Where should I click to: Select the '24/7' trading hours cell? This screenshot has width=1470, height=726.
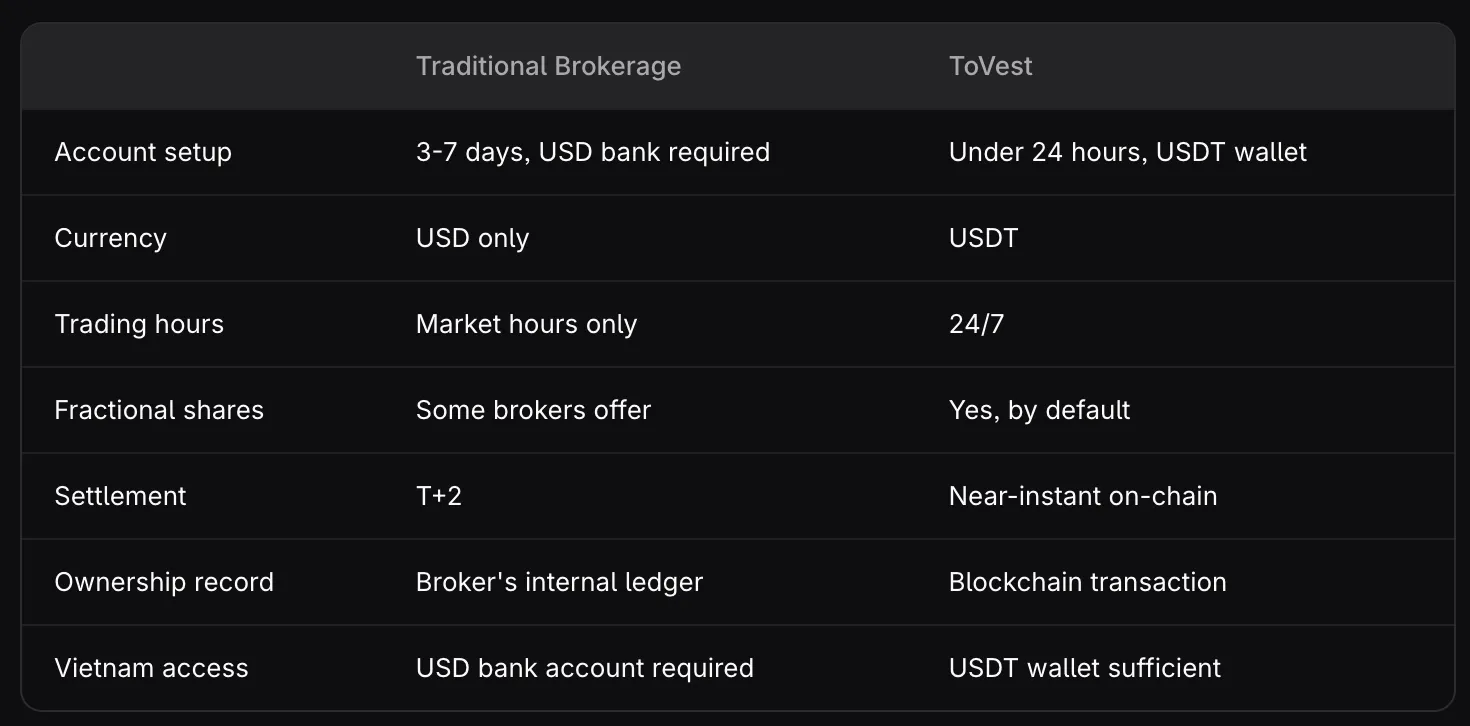(976, 325)
